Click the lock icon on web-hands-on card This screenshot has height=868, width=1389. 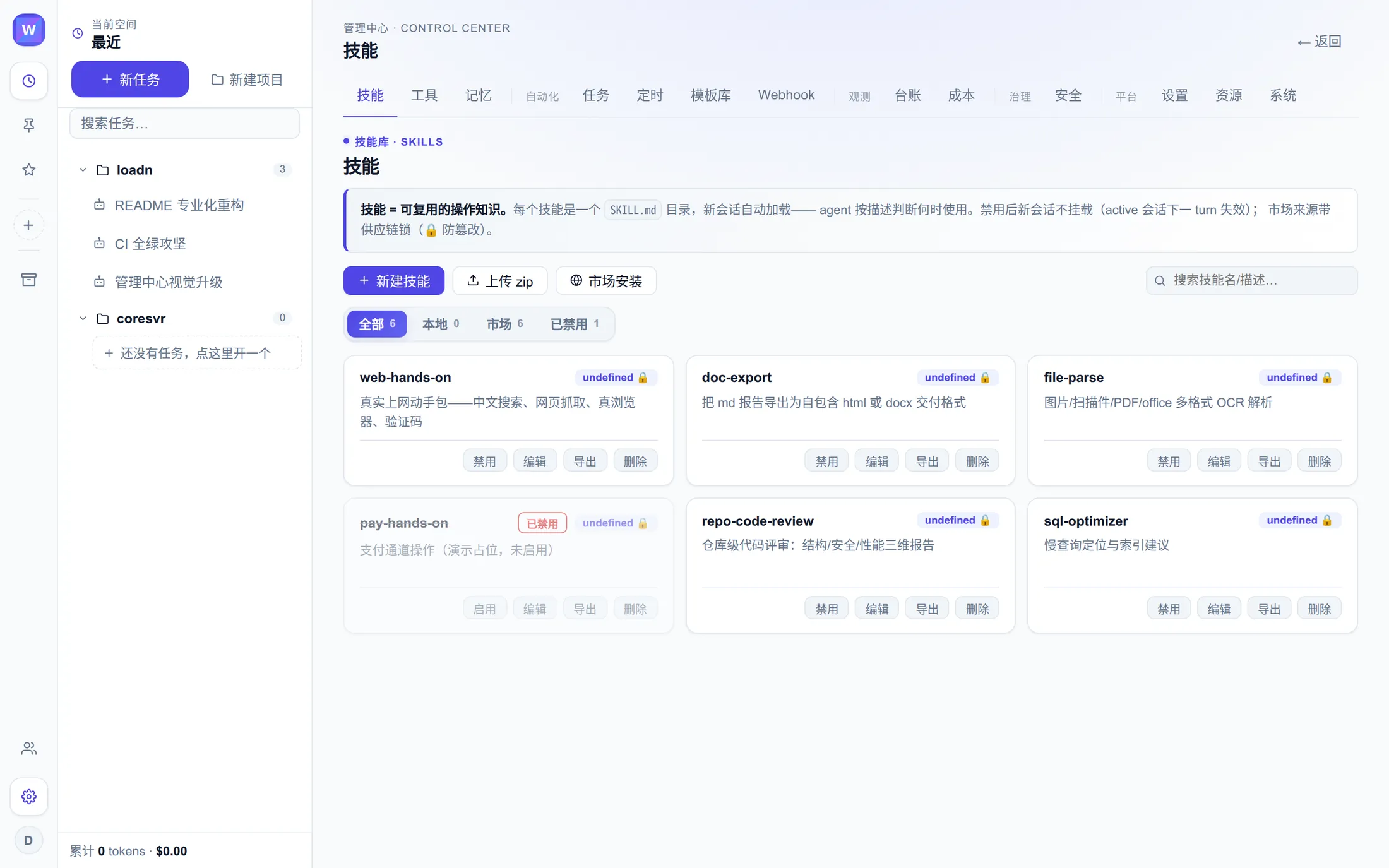tap(643, 378)
